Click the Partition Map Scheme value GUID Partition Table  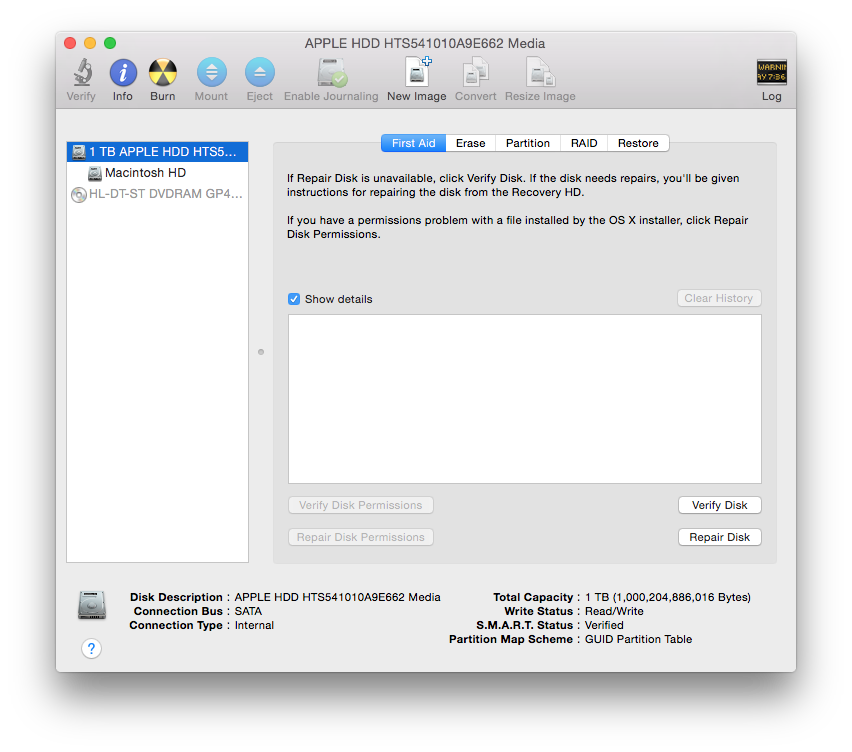point(638,639)
